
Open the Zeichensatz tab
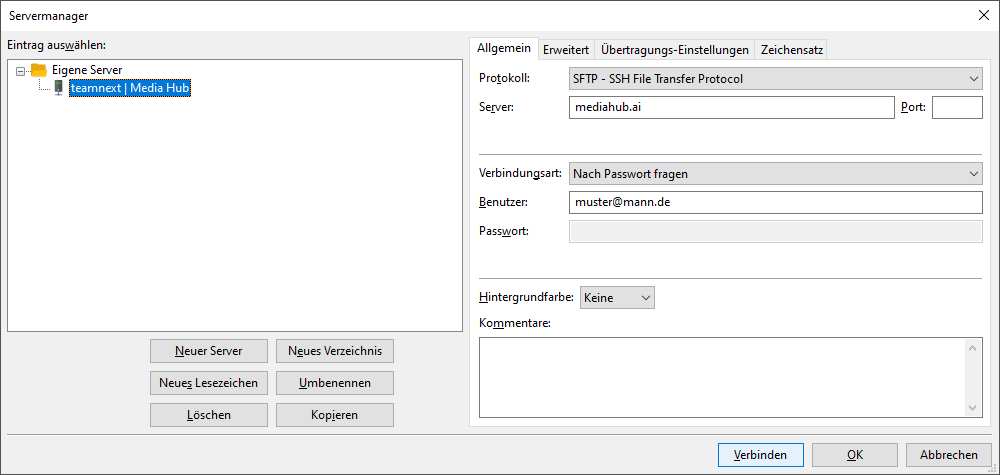pyautogui.click(x=791, y=50)
